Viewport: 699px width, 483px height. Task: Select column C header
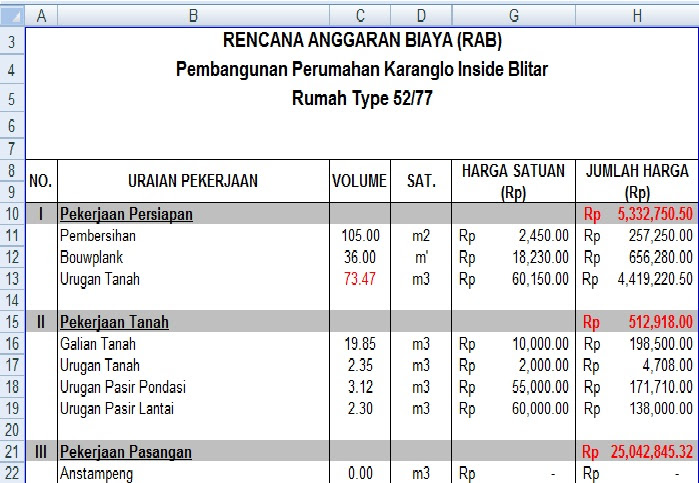coord(360,16)
